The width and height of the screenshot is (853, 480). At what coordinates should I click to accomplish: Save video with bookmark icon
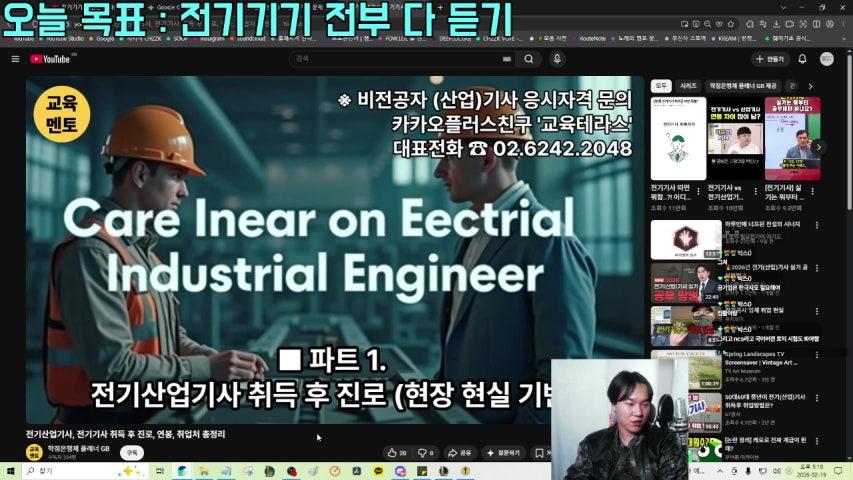[540, 453]
